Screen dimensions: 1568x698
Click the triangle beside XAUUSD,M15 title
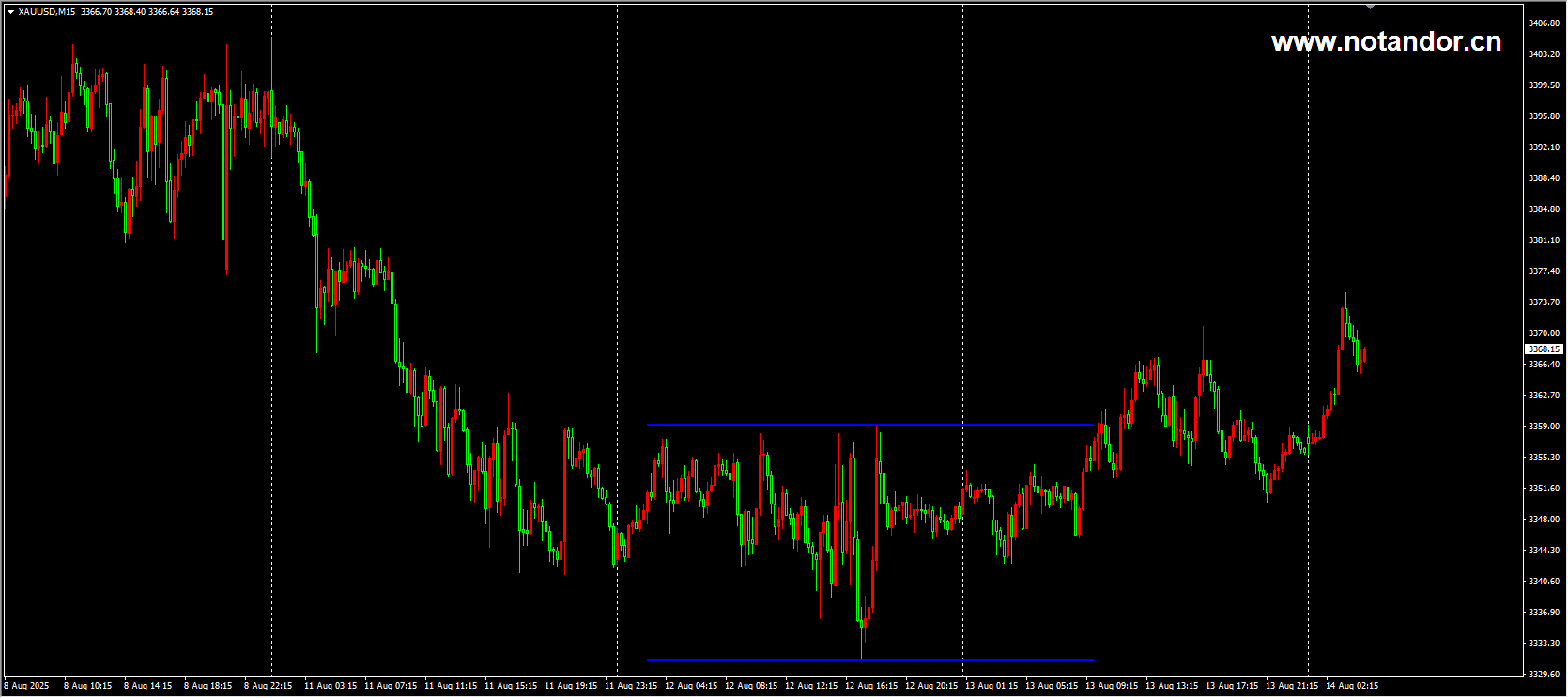click(x=10, y=12)
